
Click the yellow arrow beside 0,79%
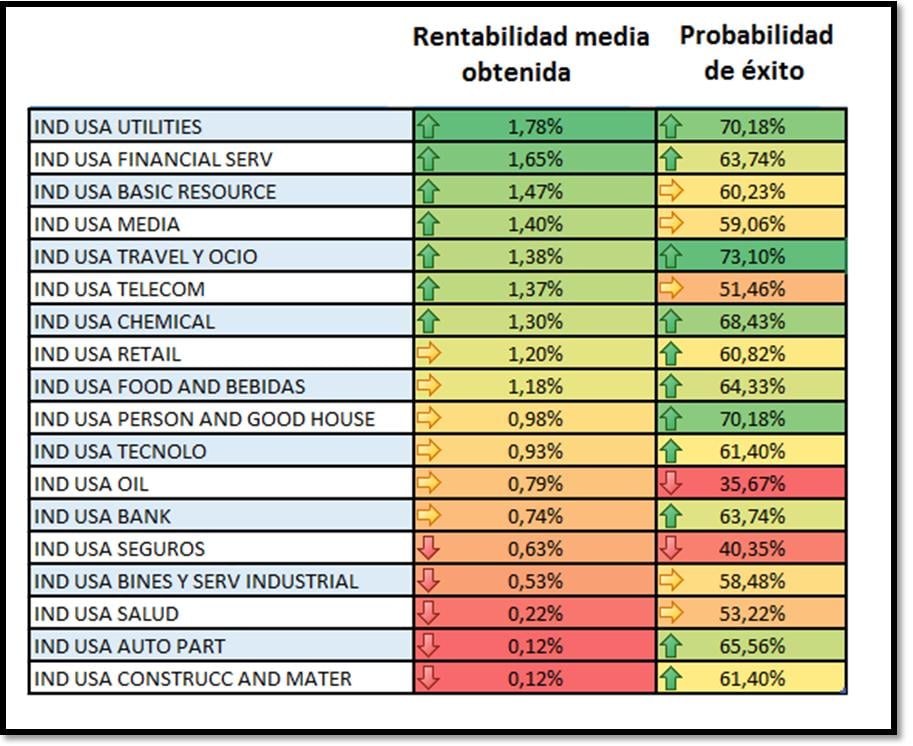click(429, 484)
